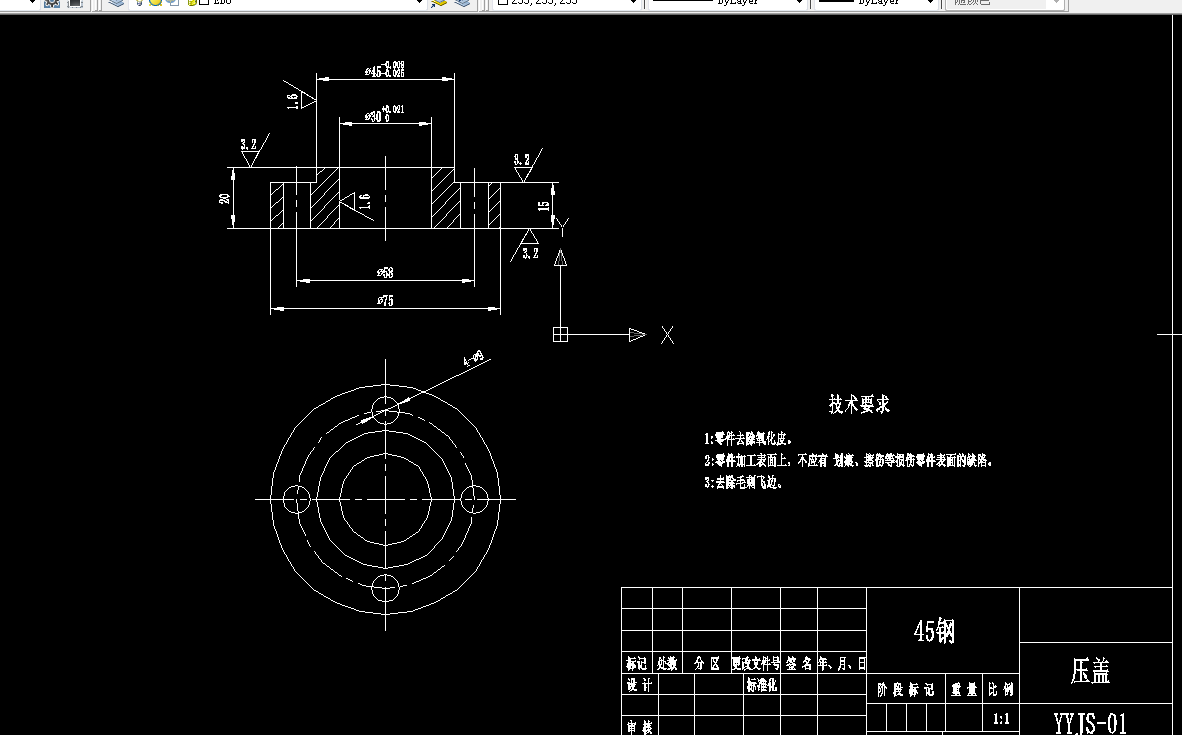Freeze layer EU6 via the sun icon
1182x735 pixels.
coord(157,3)
